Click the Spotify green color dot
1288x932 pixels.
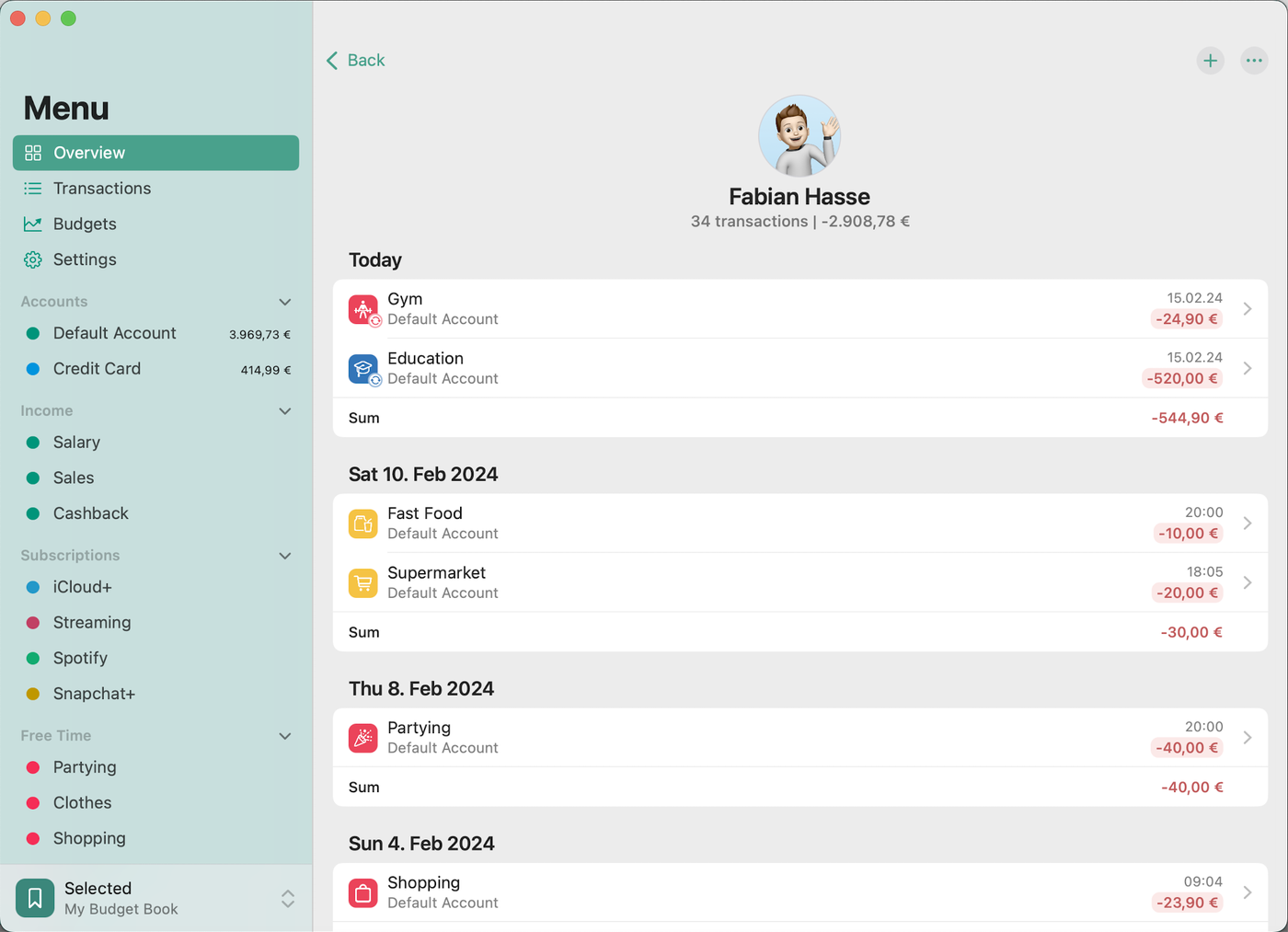click(x=33, y=659)
